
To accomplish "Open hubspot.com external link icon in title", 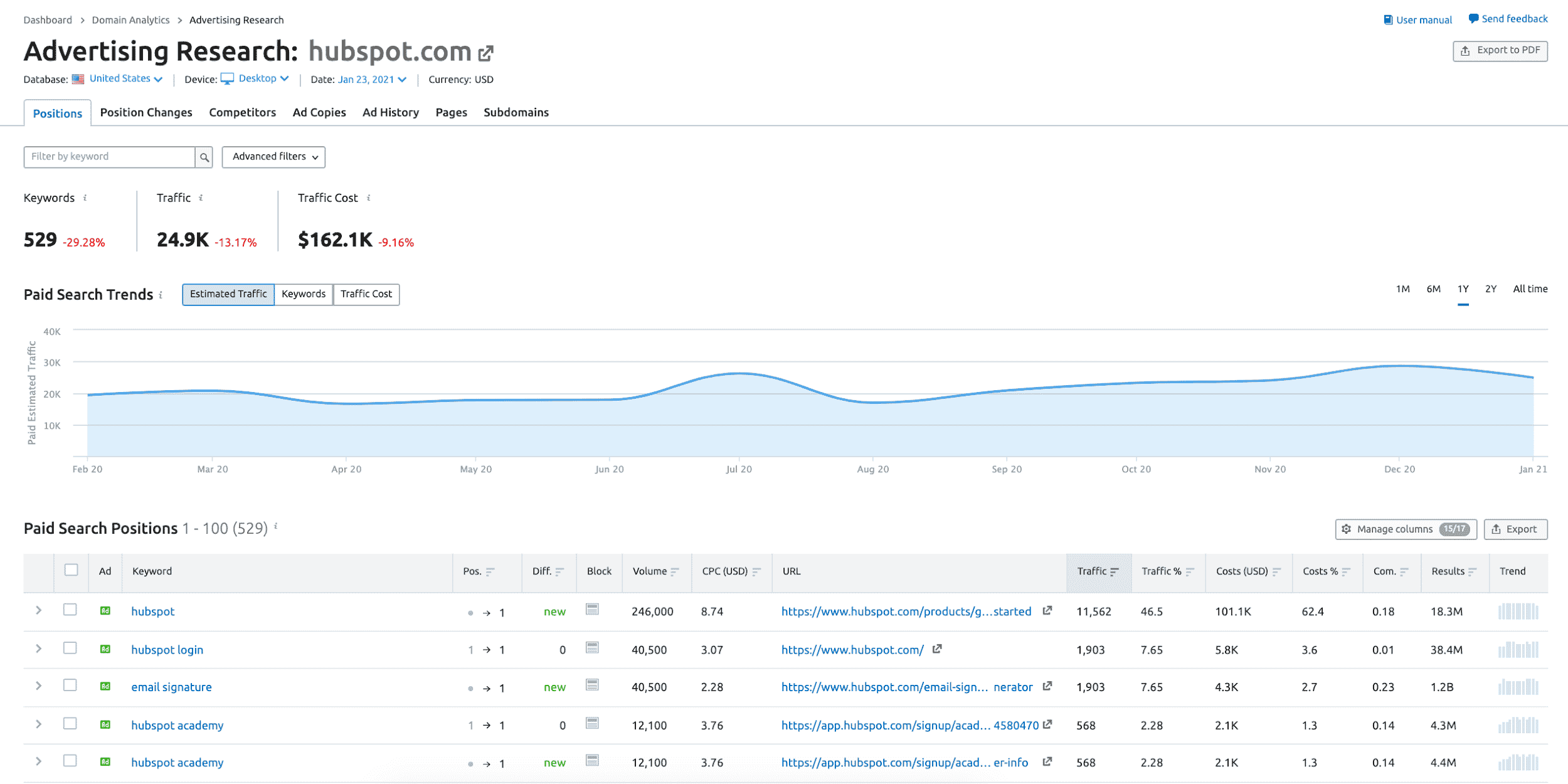I will pyautogui.click(x=485, y=54).
